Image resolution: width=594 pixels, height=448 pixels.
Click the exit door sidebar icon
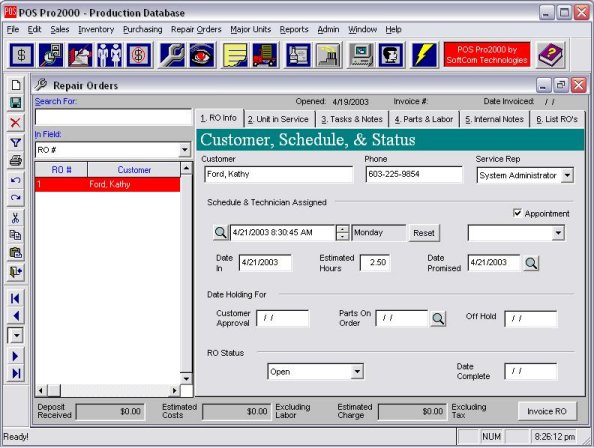(16, 272)
